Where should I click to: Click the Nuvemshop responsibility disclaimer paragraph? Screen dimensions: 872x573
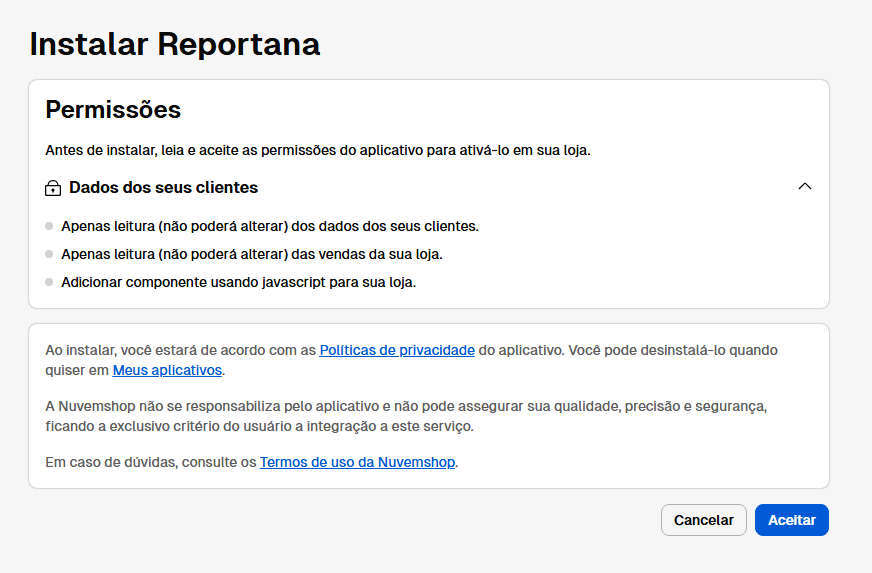[406, 416]
